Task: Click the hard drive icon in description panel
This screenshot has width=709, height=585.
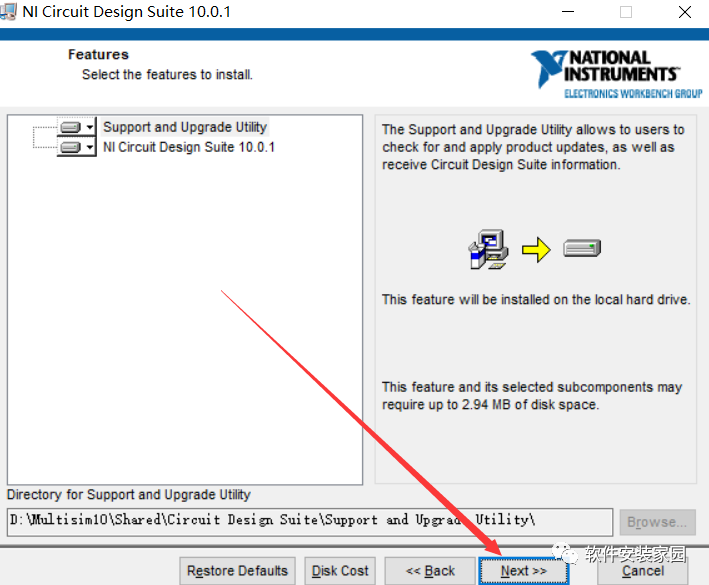Action: click(582, 248)
